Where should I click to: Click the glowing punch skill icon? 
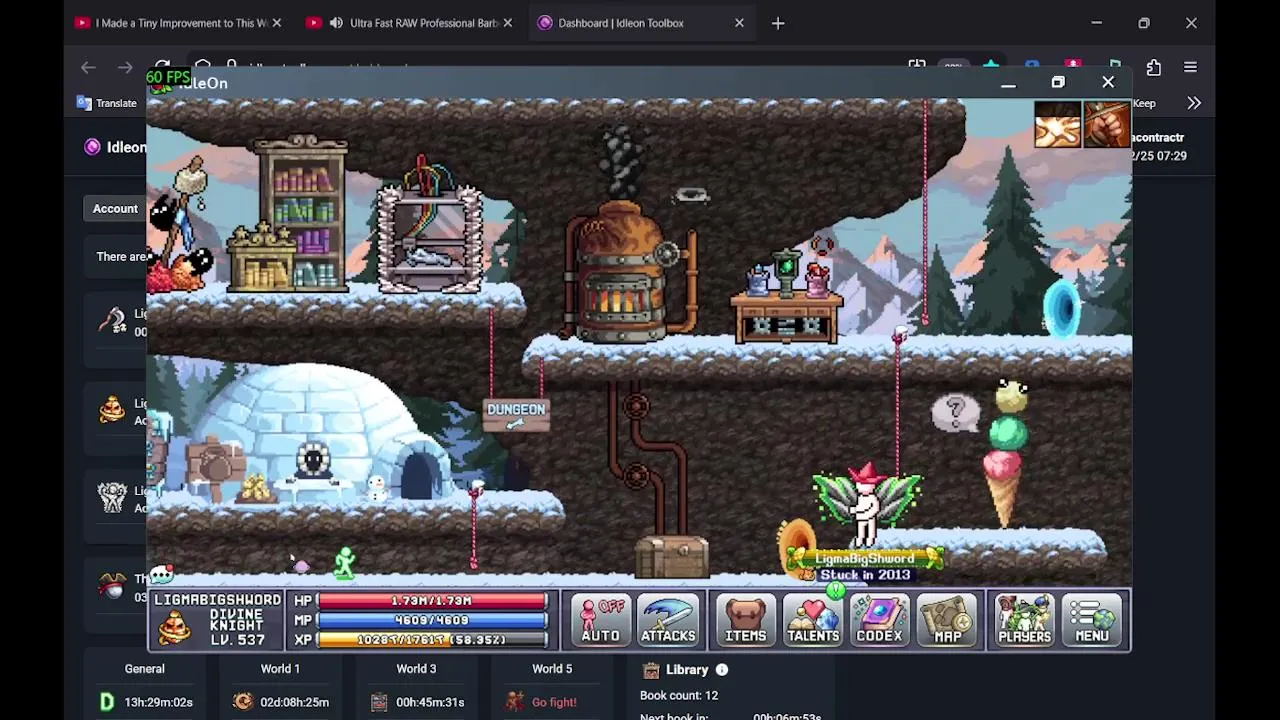[1057, 125]
